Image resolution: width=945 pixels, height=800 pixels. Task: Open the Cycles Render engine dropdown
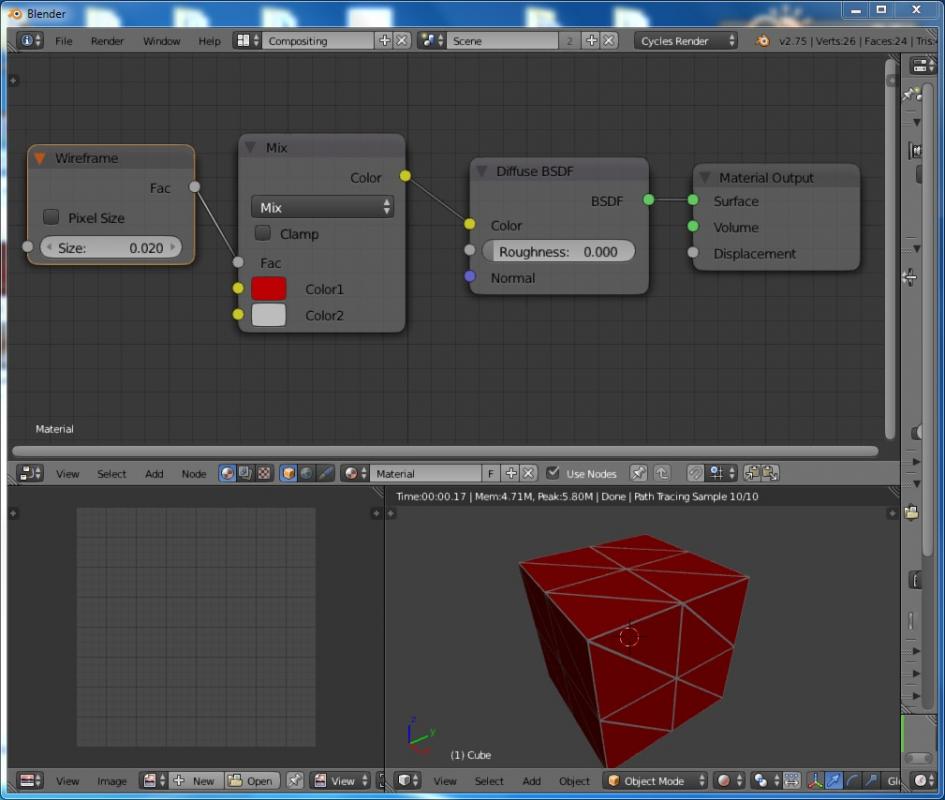686,41
